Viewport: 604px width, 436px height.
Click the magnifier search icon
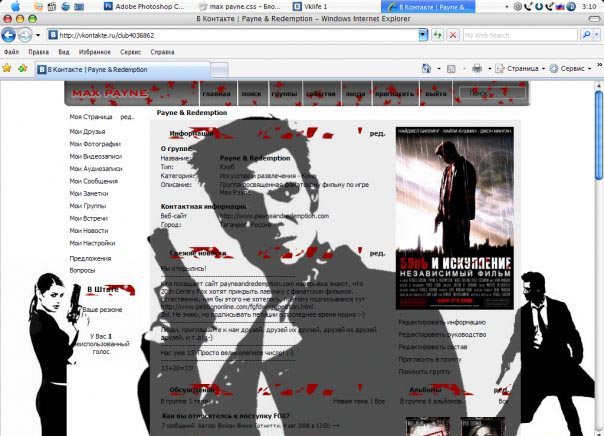click(586, 35)
